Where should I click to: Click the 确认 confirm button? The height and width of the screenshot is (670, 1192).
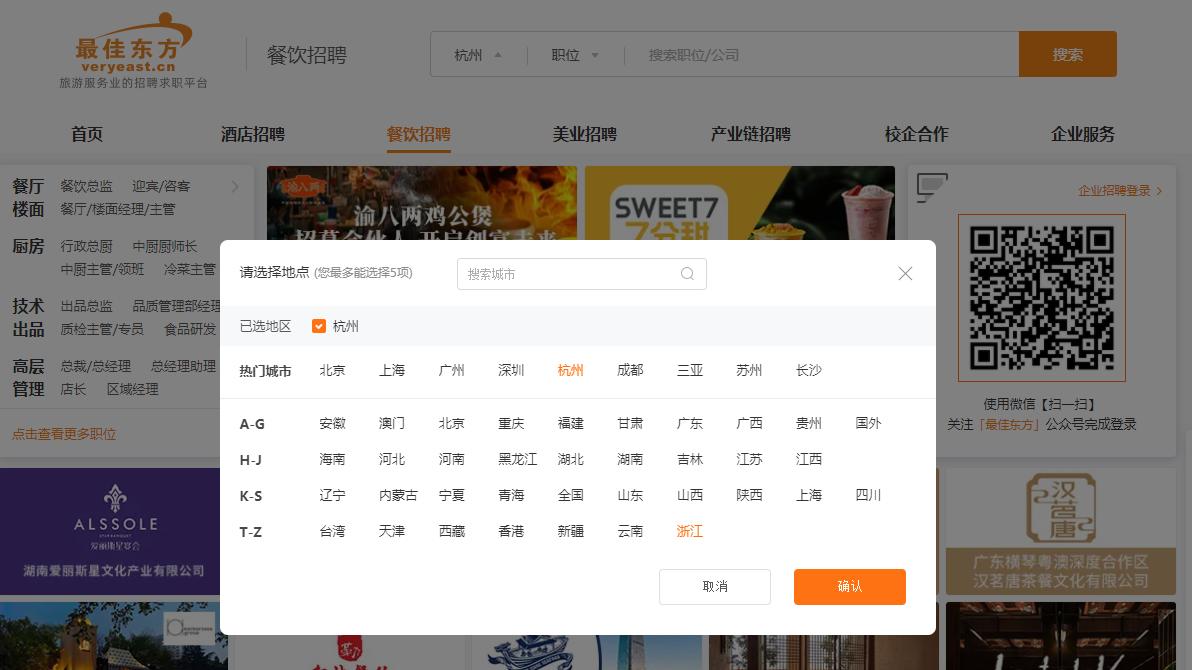coord(849,587)
